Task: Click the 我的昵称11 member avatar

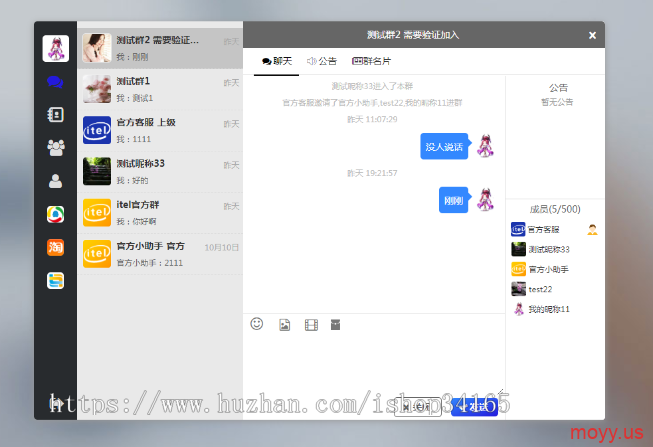Action: pos(518,309)
